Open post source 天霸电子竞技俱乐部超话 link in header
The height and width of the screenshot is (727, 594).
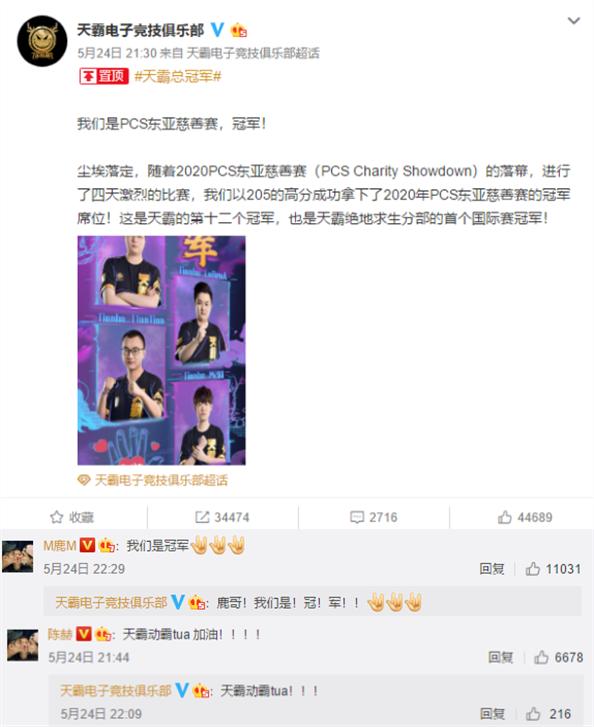tap(253, 53)
